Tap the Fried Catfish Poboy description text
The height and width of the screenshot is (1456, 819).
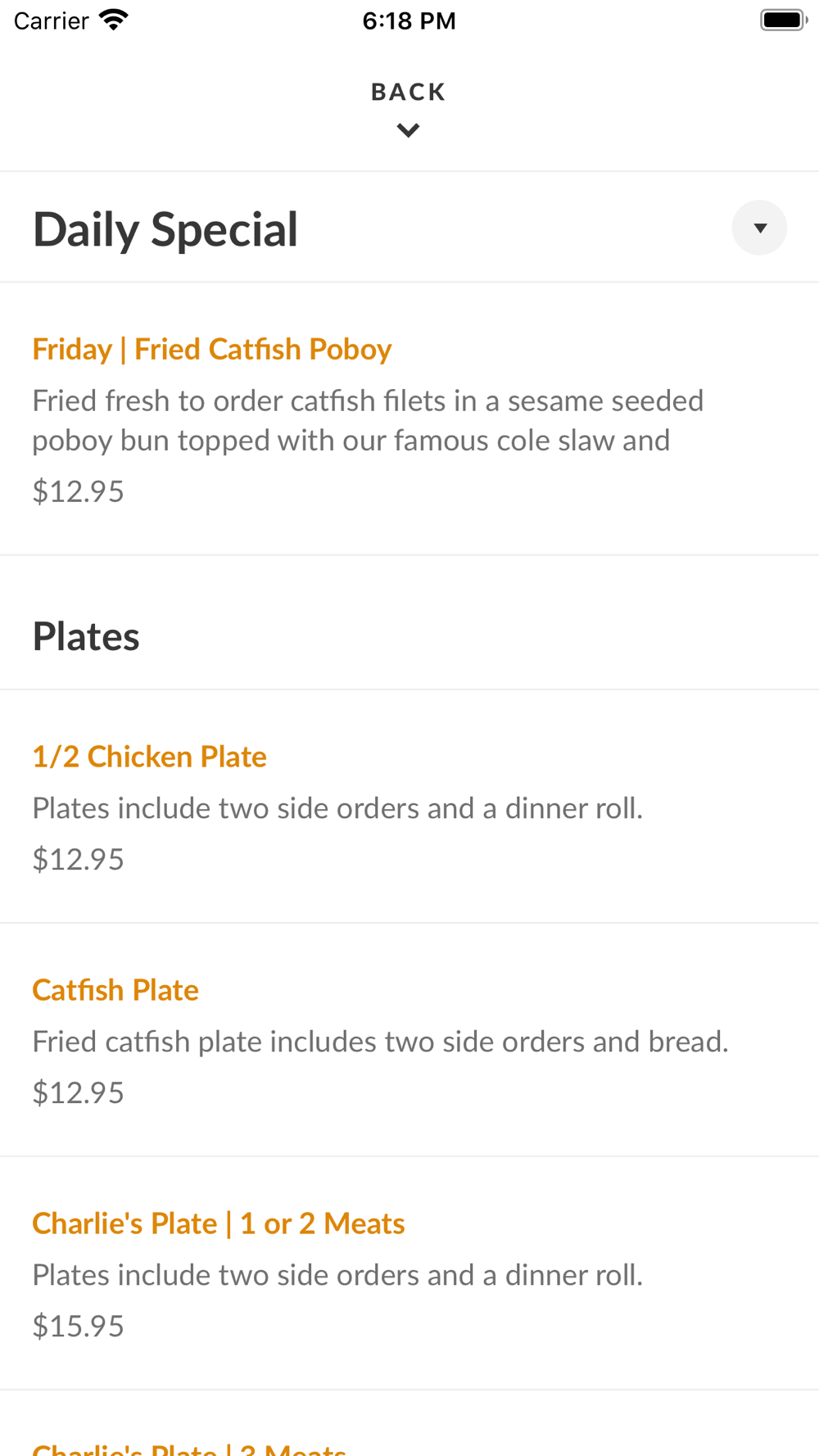[368, 420]
